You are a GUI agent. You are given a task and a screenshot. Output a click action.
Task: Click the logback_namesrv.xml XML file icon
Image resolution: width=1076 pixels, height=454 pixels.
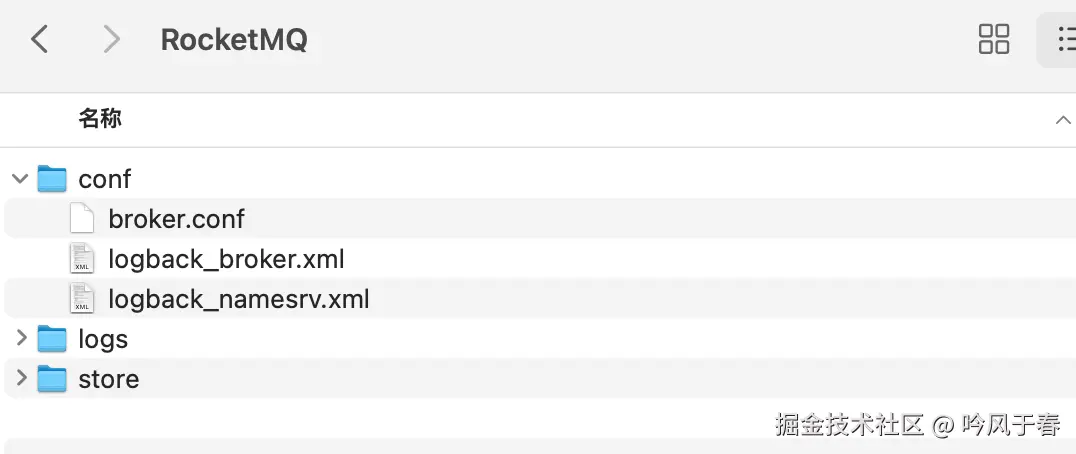82,299
